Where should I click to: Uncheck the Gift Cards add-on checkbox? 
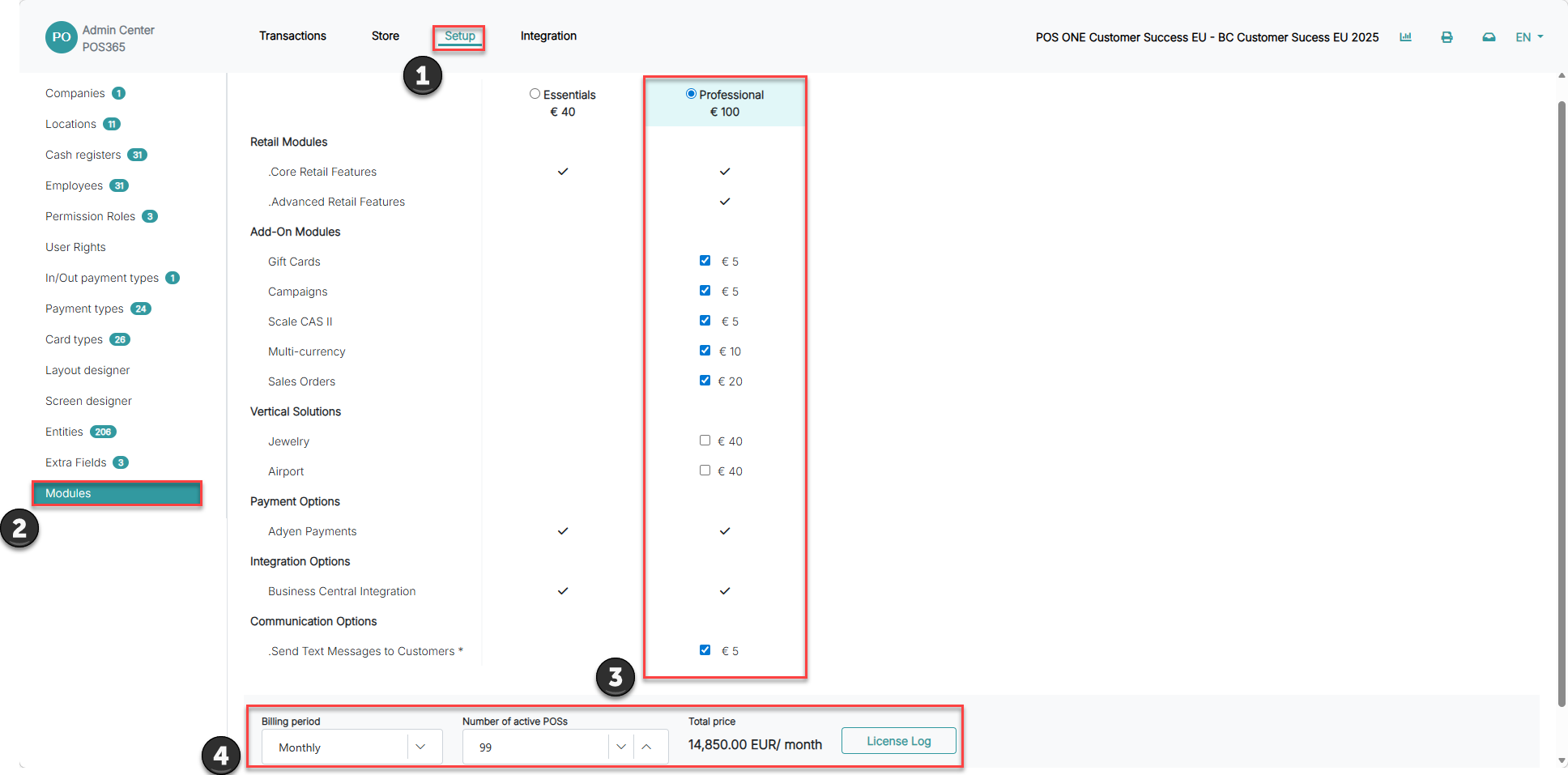pos(705,261)
